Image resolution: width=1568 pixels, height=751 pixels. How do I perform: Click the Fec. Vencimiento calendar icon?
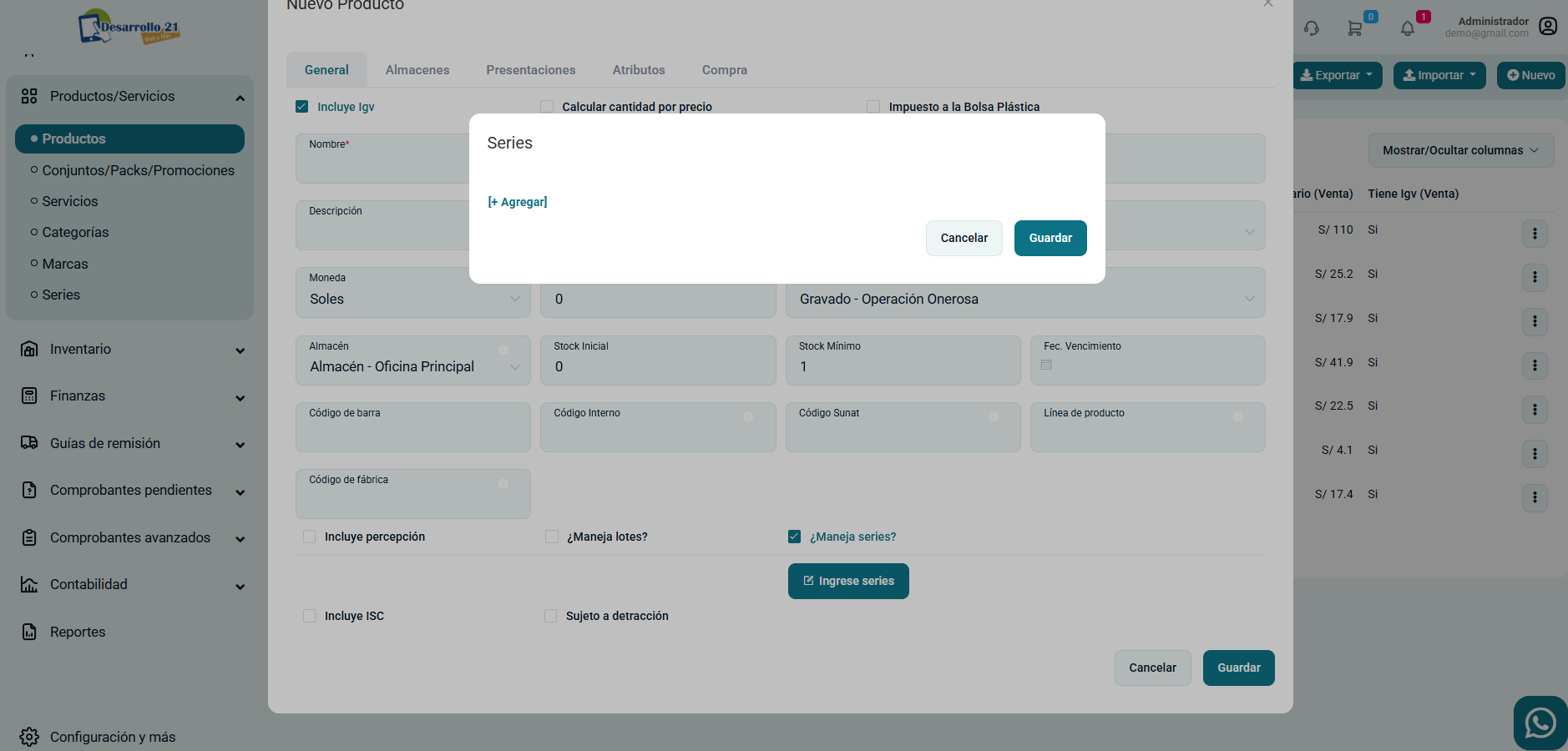click(1046, 365)
